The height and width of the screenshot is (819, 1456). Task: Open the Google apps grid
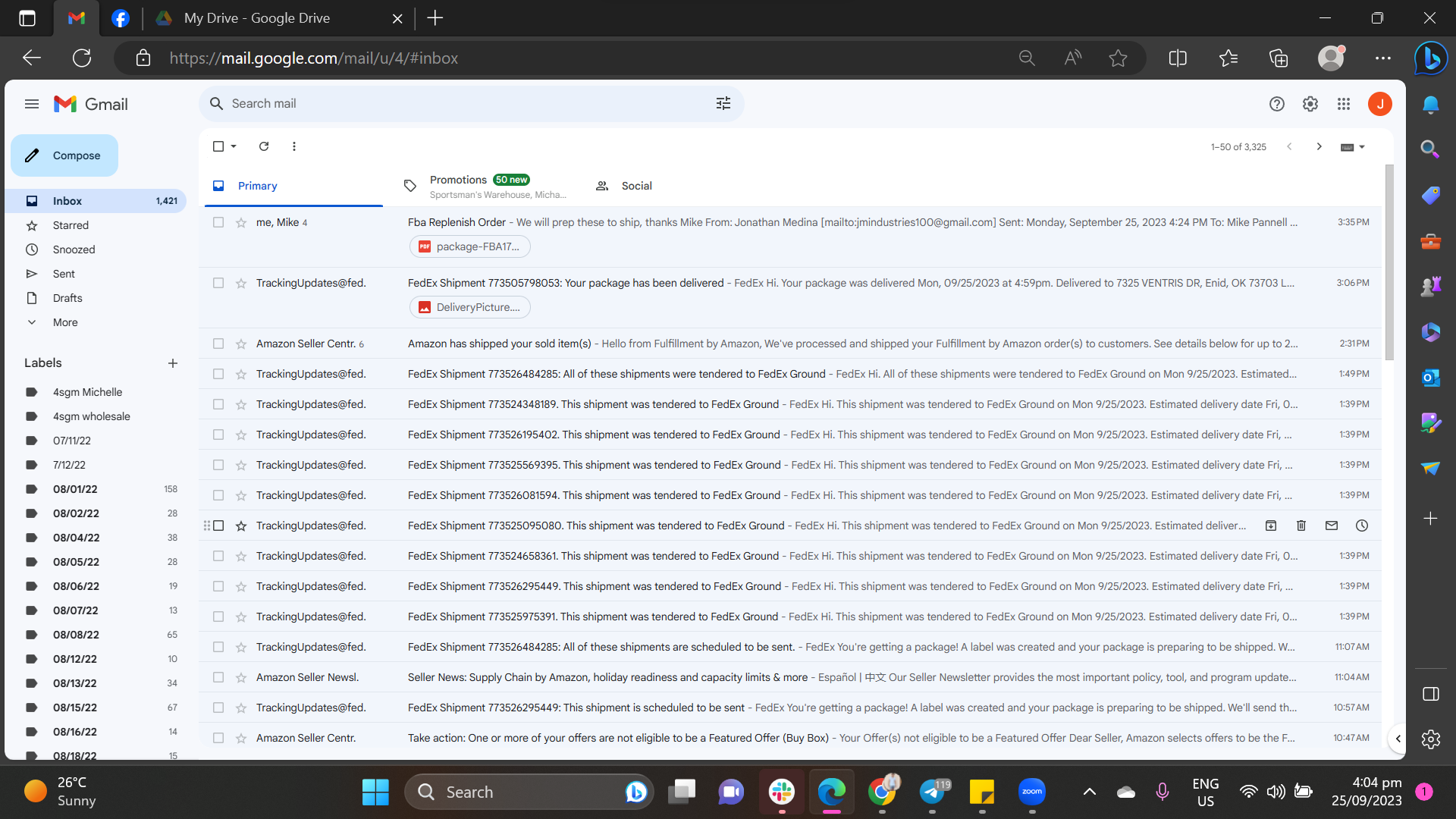point(1344,104)
